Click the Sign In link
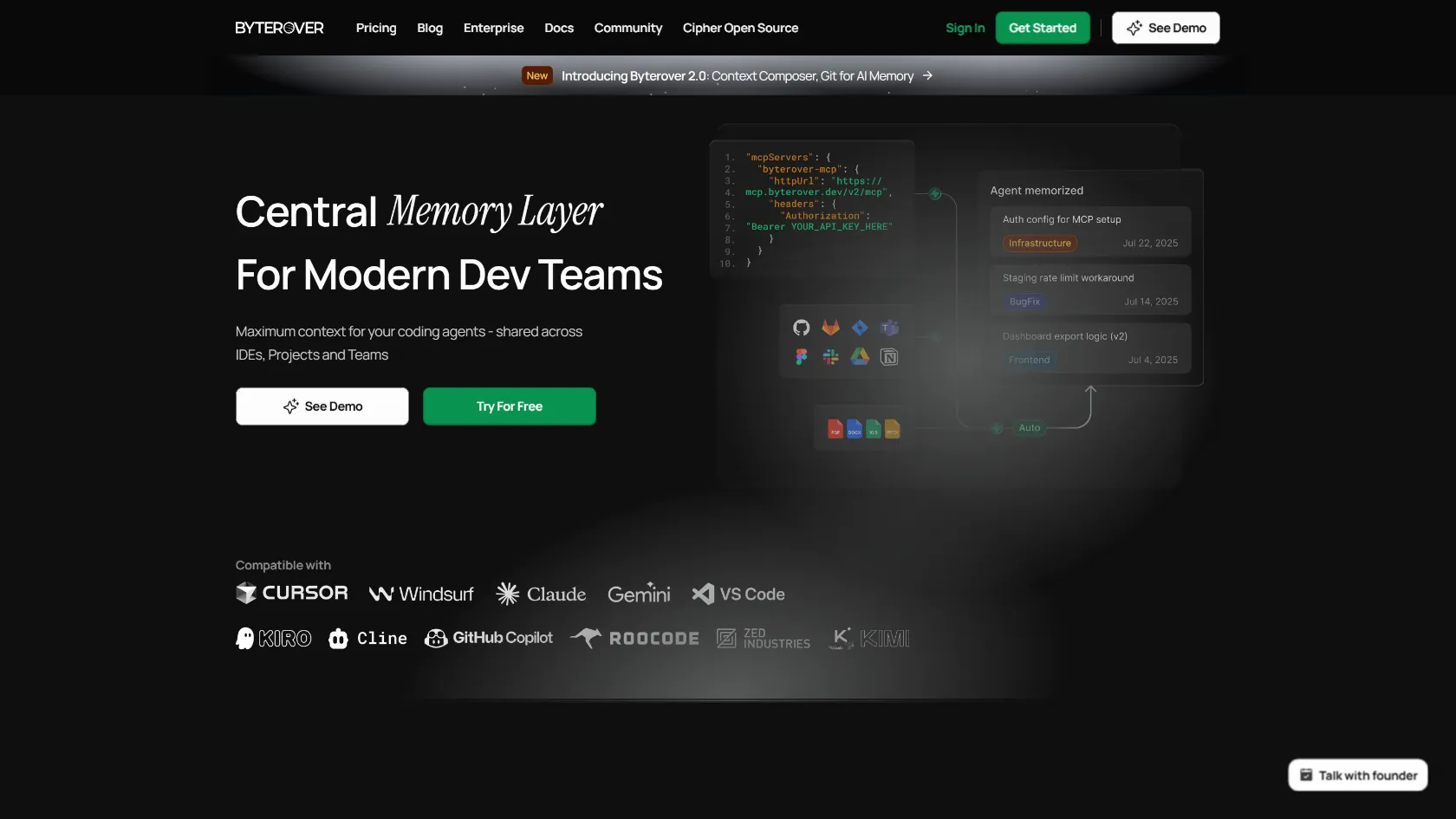1456x819 pixels. (x=965, y=28)
